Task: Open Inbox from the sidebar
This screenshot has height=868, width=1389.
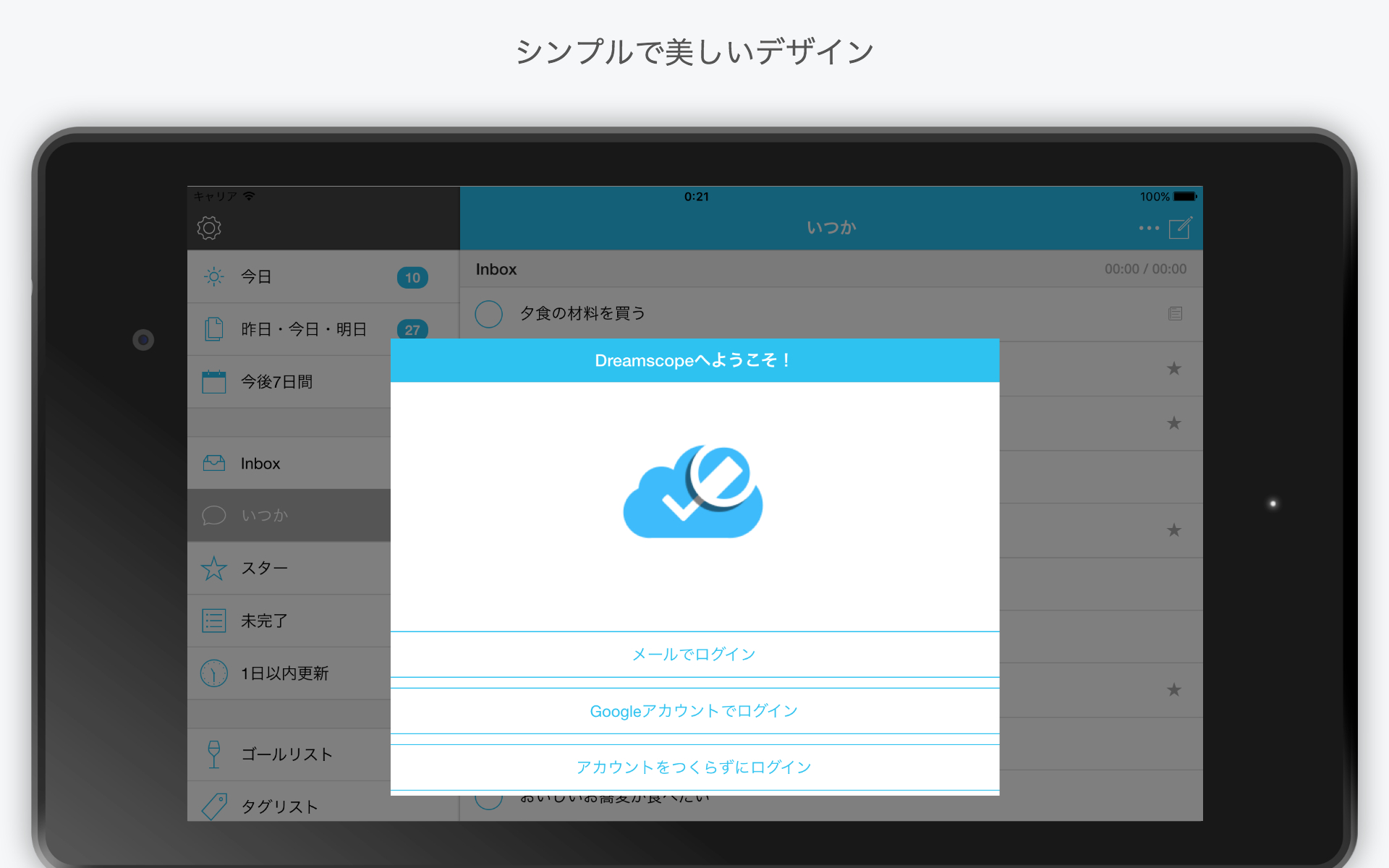Action: (289, 463)
